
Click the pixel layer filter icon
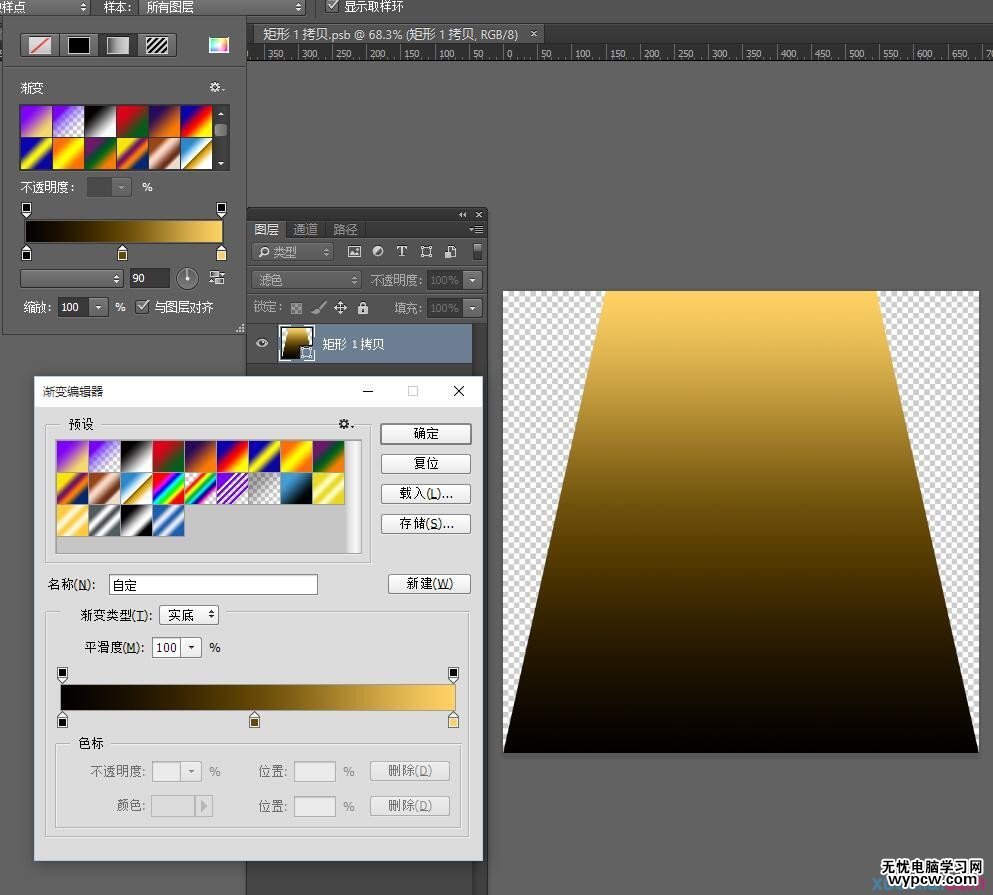point(354,251)
